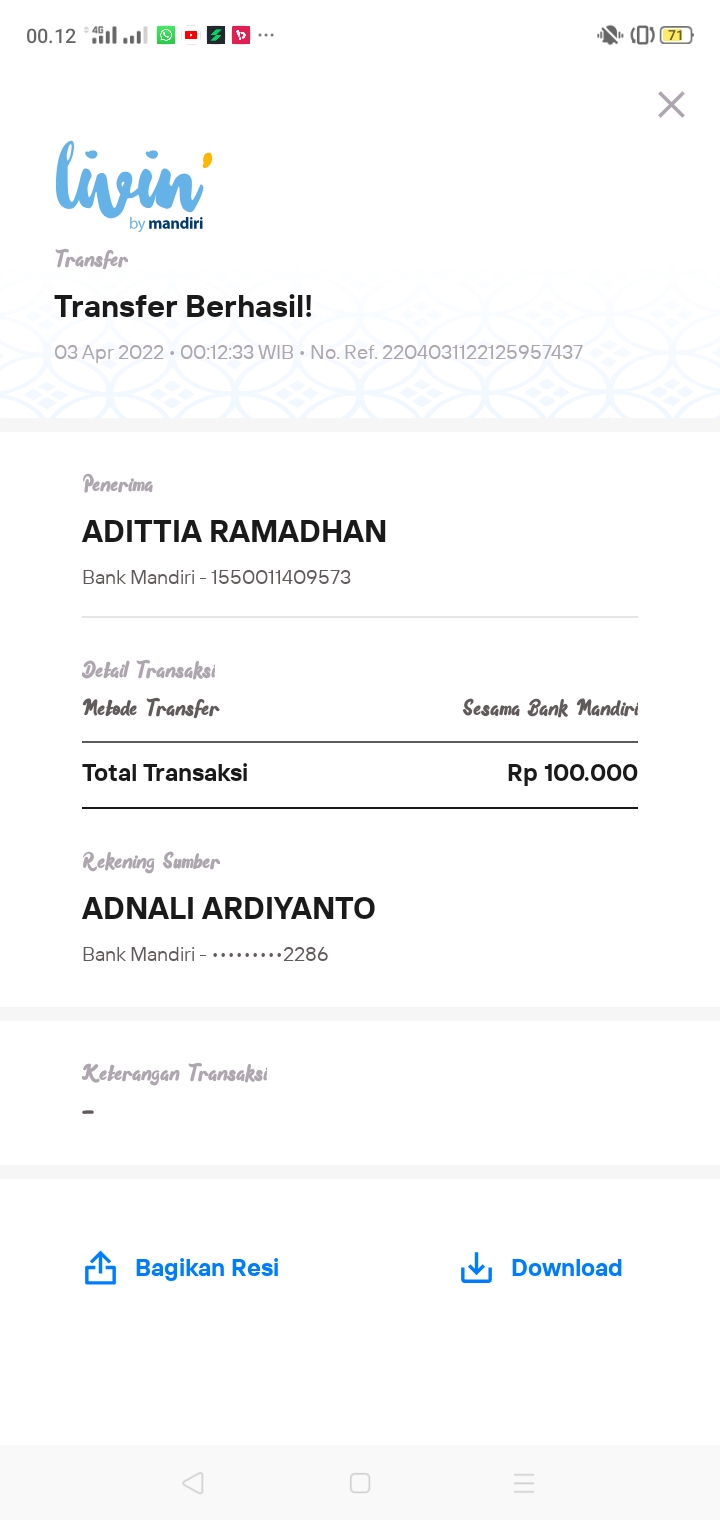The width and height of the screenshot is (720, 1520).
Task: Tap the share receipt icon
Action: (x=100, y=1268)
